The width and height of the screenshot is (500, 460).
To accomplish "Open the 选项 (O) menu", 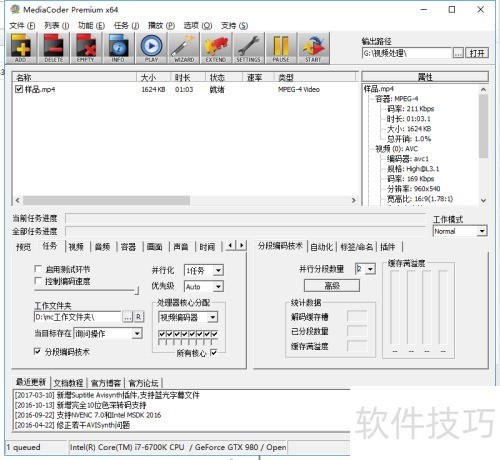I will (x=198, y=25).
